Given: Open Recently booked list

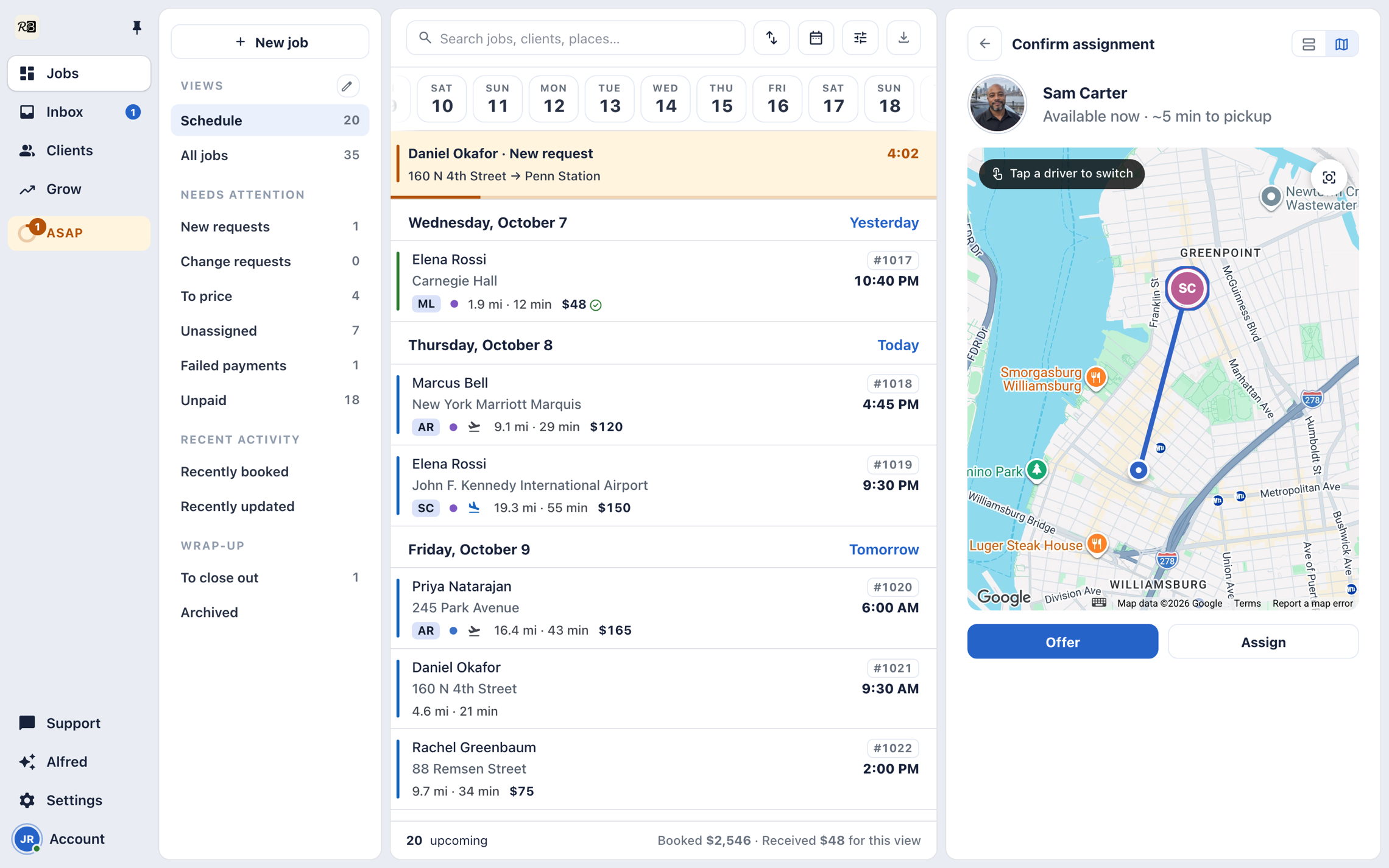Looking at the screenshot, I should (270, 471).
